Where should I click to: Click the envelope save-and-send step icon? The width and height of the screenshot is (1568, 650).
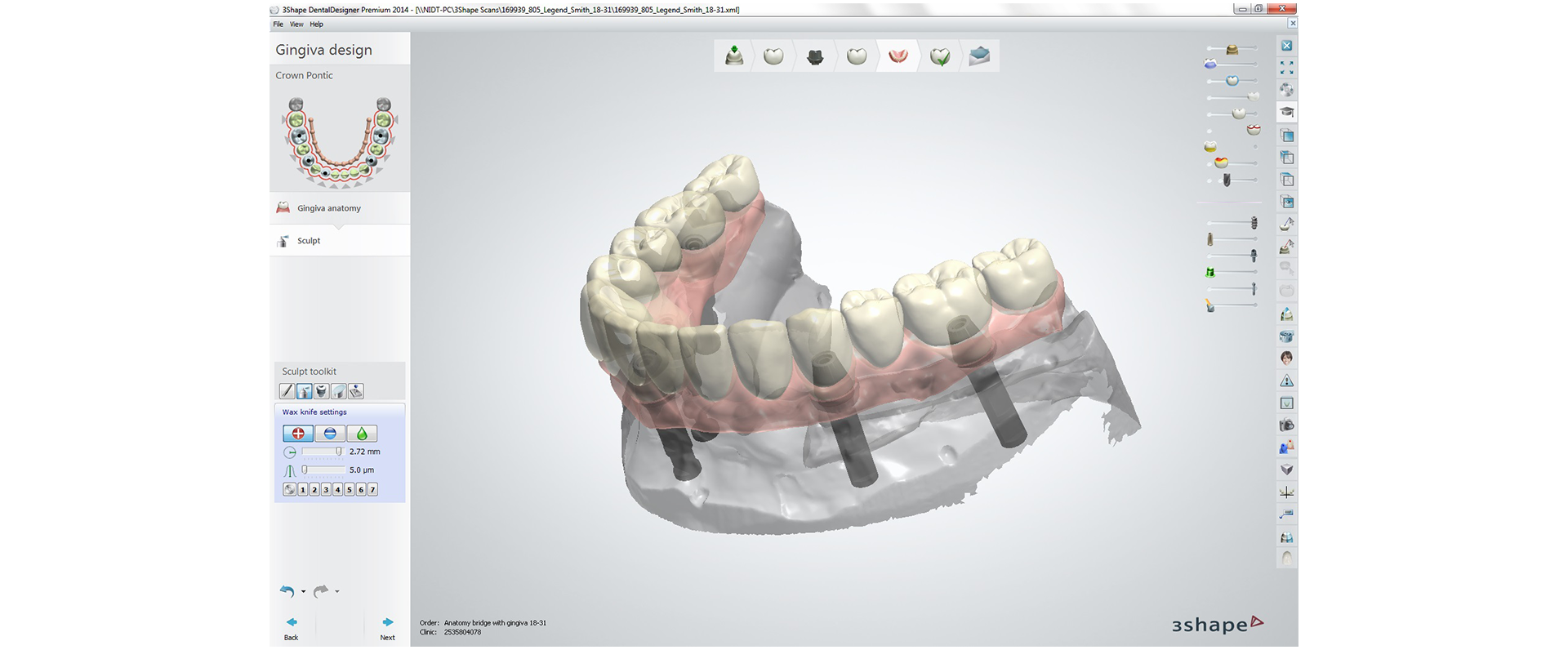[x=979, y=56]
